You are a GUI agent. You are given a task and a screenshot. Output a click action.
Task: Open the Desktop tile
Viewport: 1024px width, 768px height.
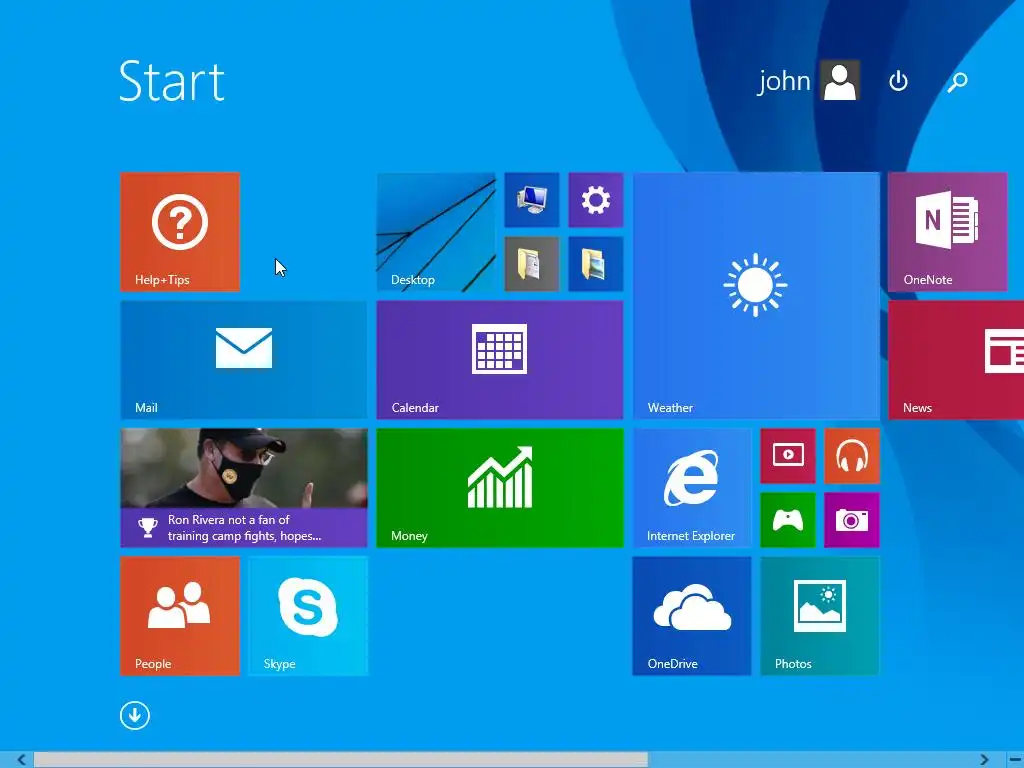click(x=436, y=232)
